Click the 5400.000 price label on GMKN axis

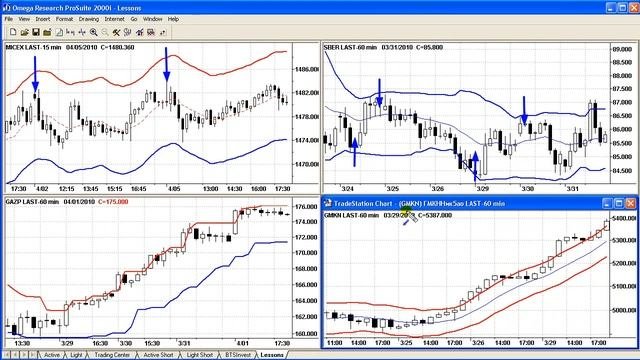624,219
